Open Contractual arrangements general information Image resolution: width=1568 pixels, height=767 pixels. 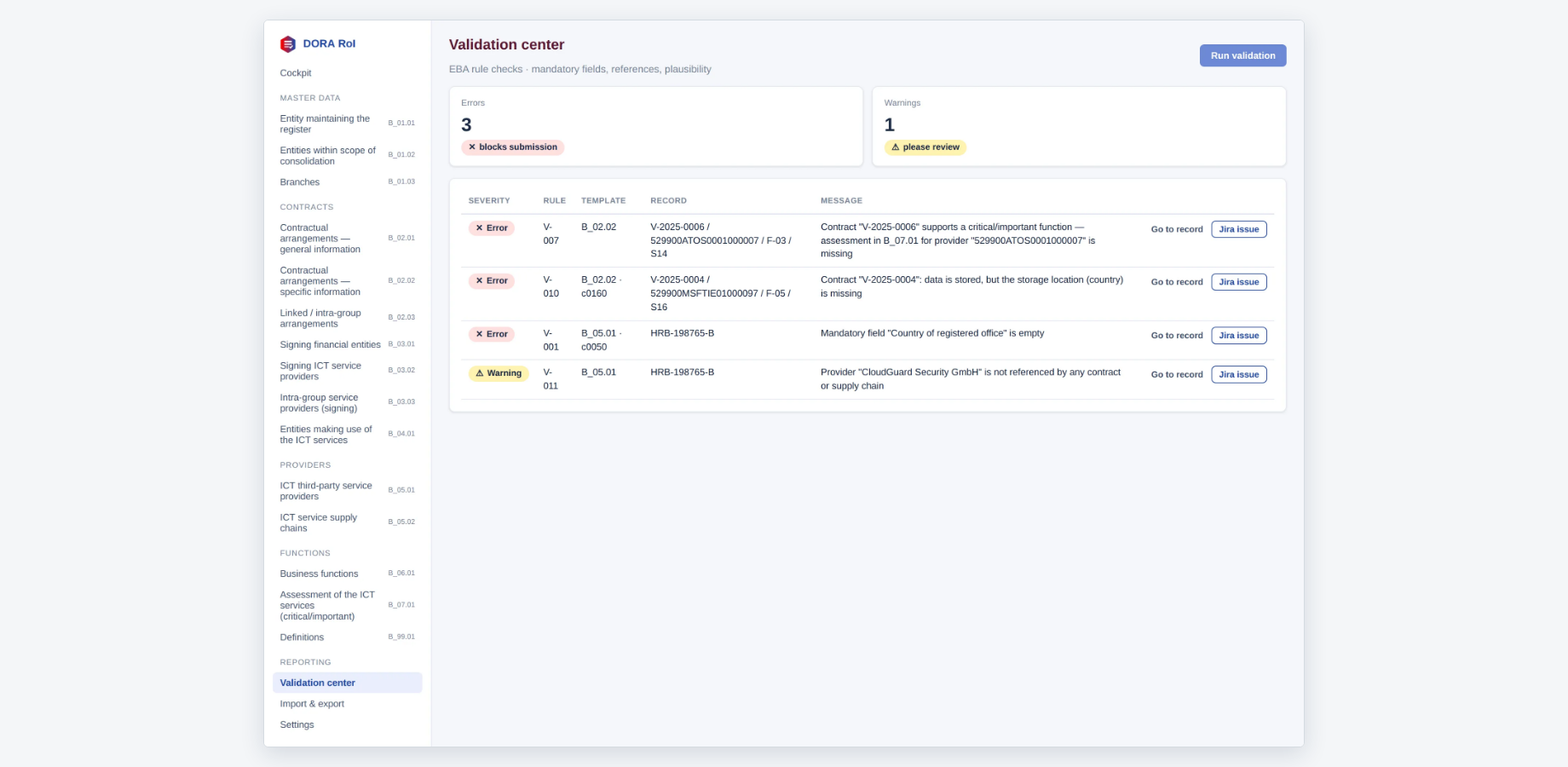347,239
